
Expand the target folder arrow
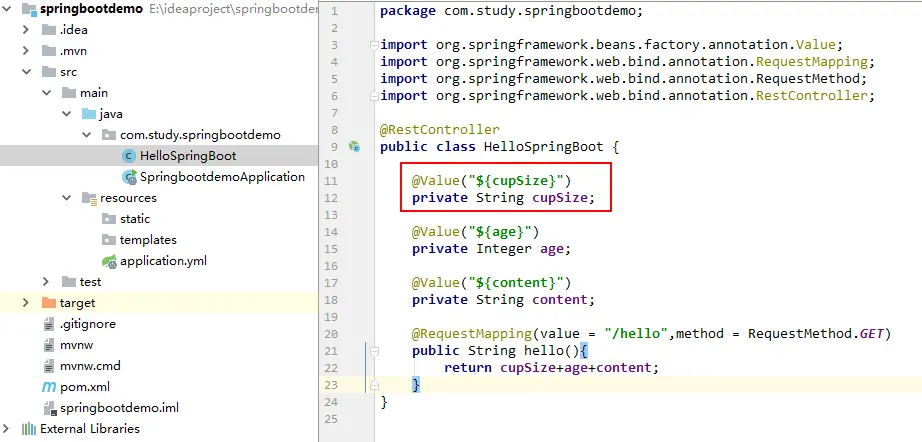[x=25, y=303]
